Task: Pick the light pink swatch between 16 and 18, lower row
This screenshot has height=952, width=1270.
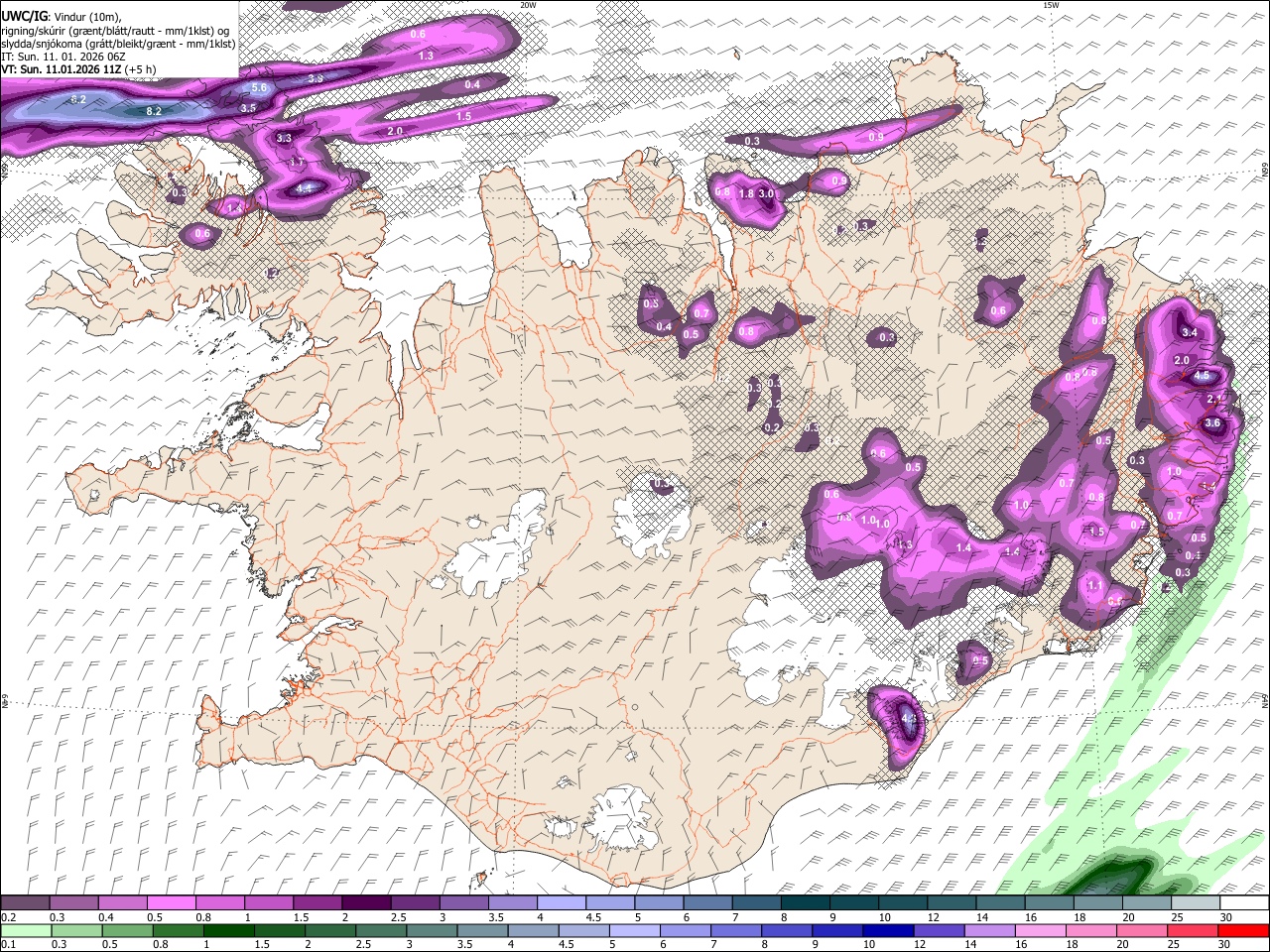Action: click(1039, 931)
